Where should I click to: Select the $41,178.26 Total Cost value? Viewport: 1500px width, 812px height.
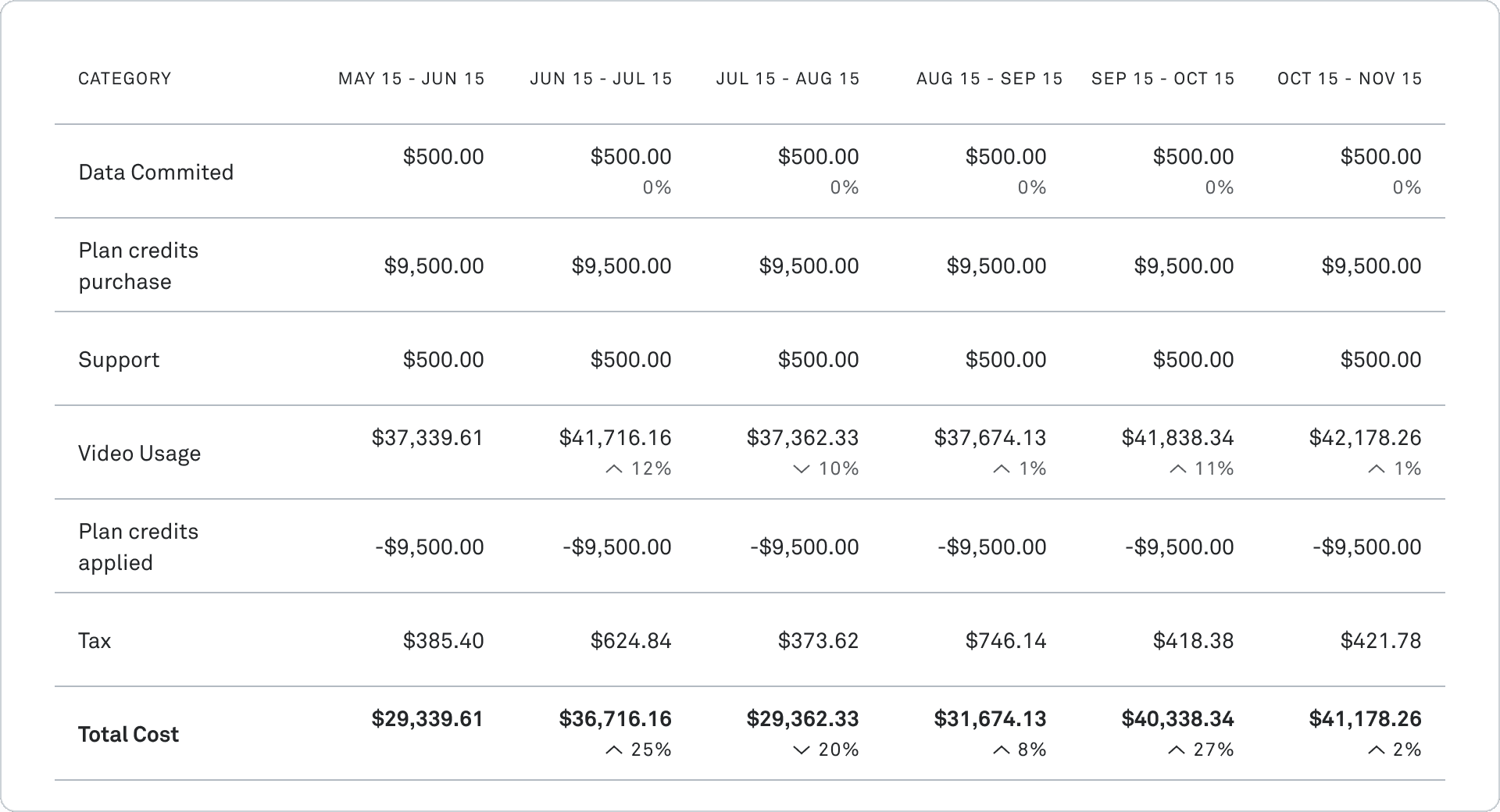click(1365, 719)
